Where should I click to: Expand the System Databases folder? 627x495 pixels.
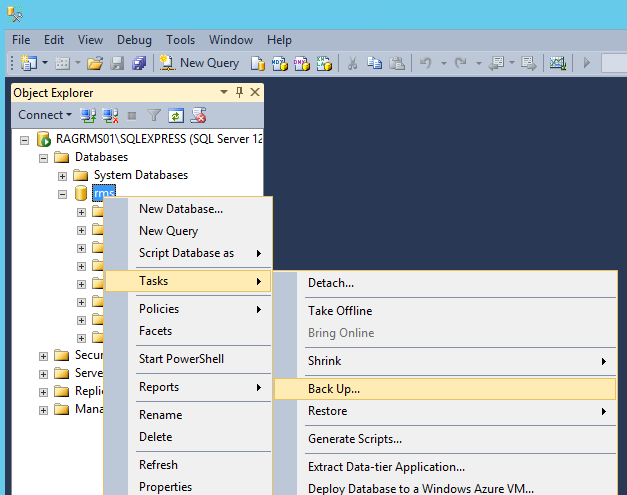62,176
